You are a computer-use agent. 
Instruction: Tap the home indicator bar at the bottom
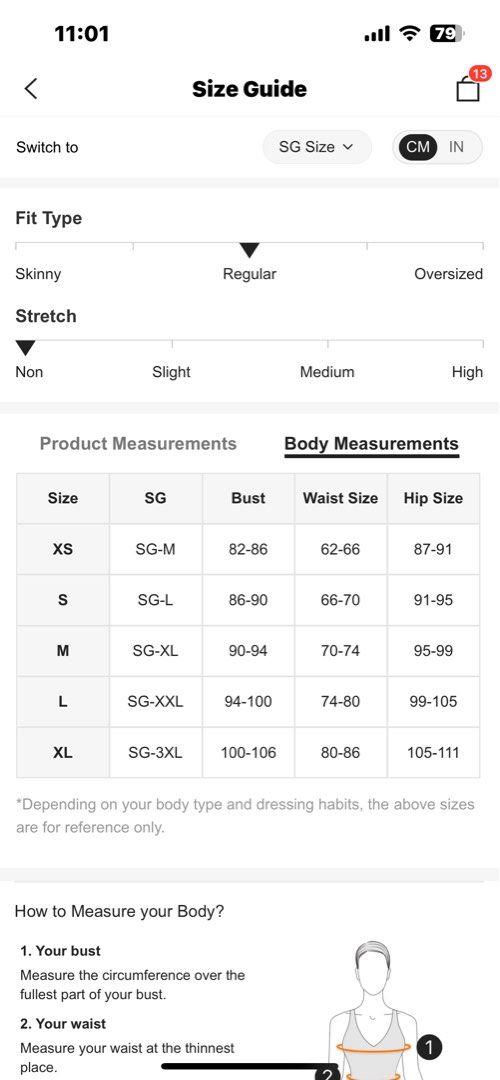[242, 1067]
